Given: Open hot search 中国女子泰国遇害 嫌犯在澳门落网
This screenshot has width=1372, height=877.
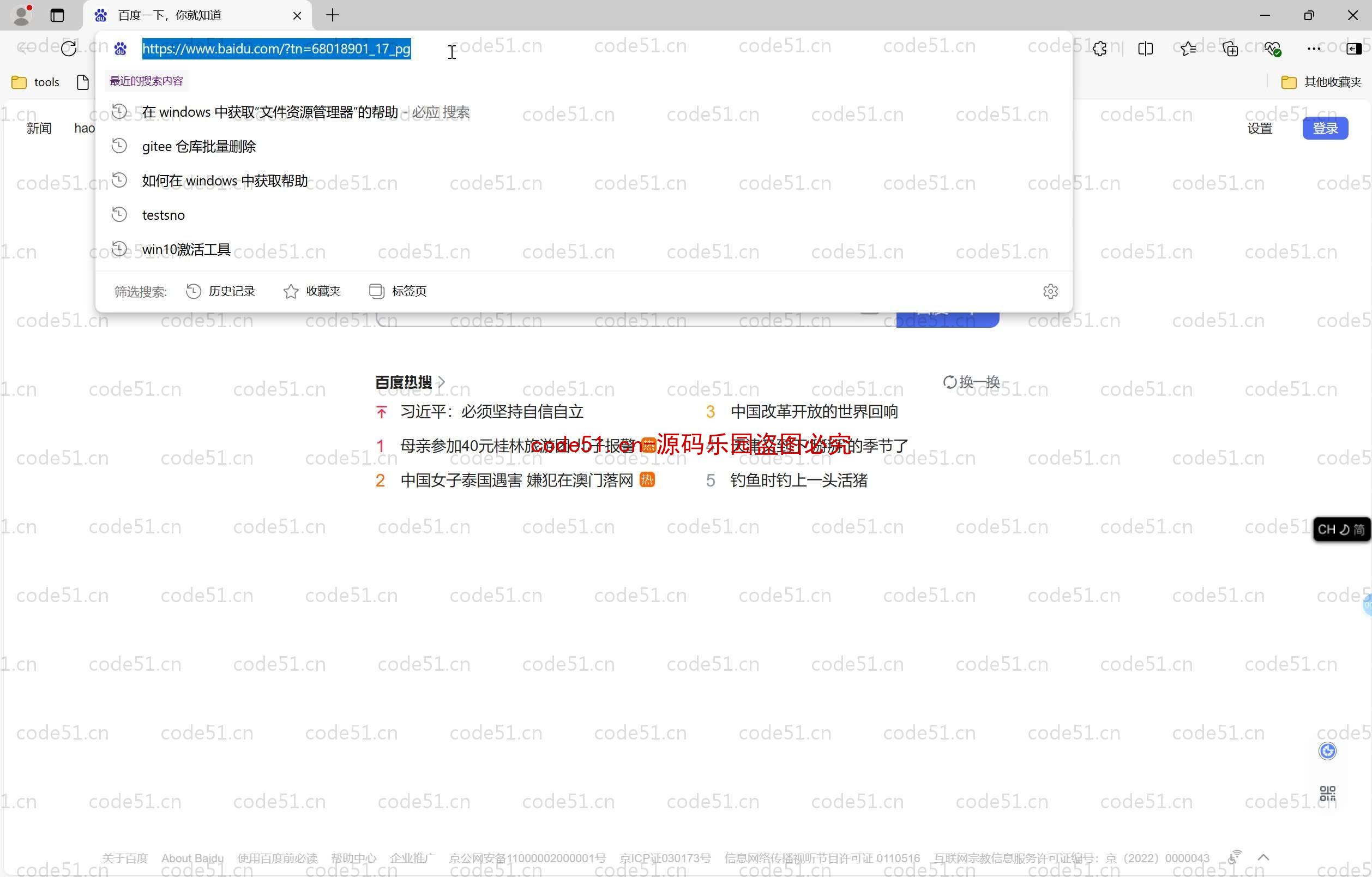Looking at the screenshot, I should tap(517, 480).
